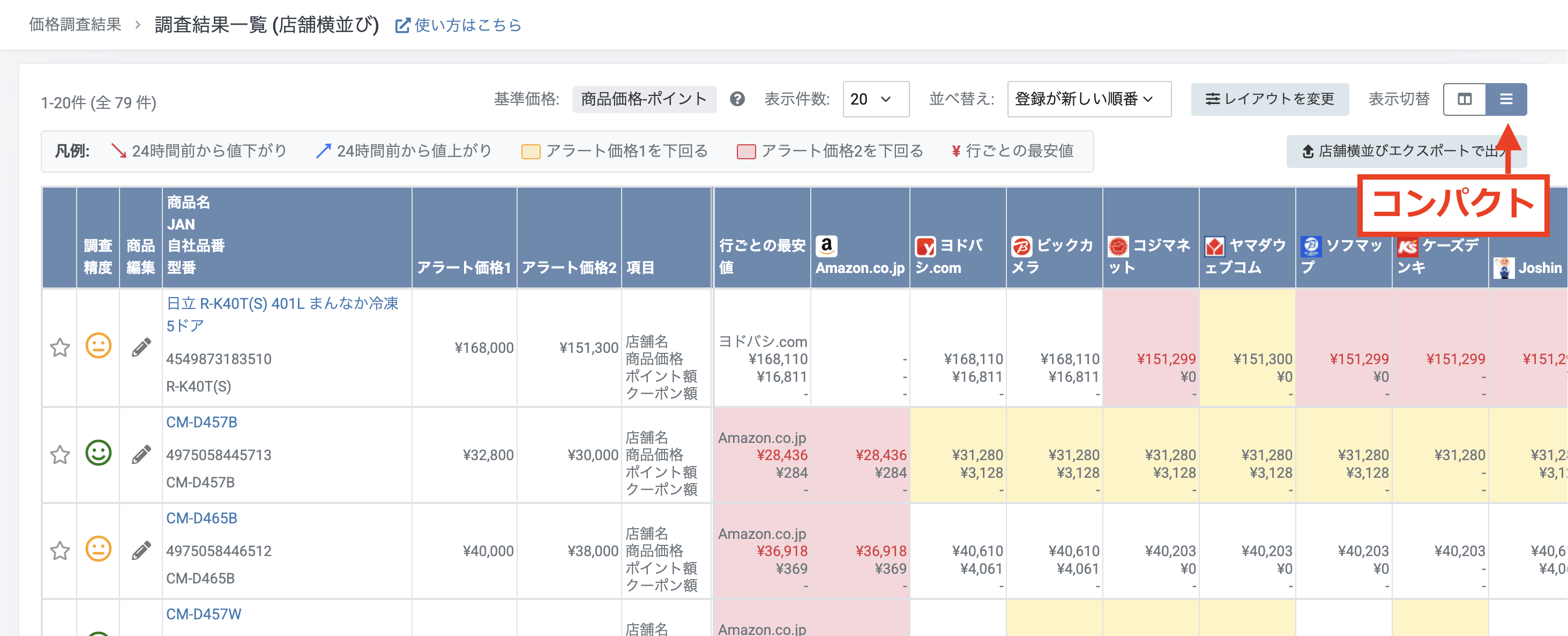
Task: Click the ビックカメラ logo in the header
Action: click(1021, 246)
